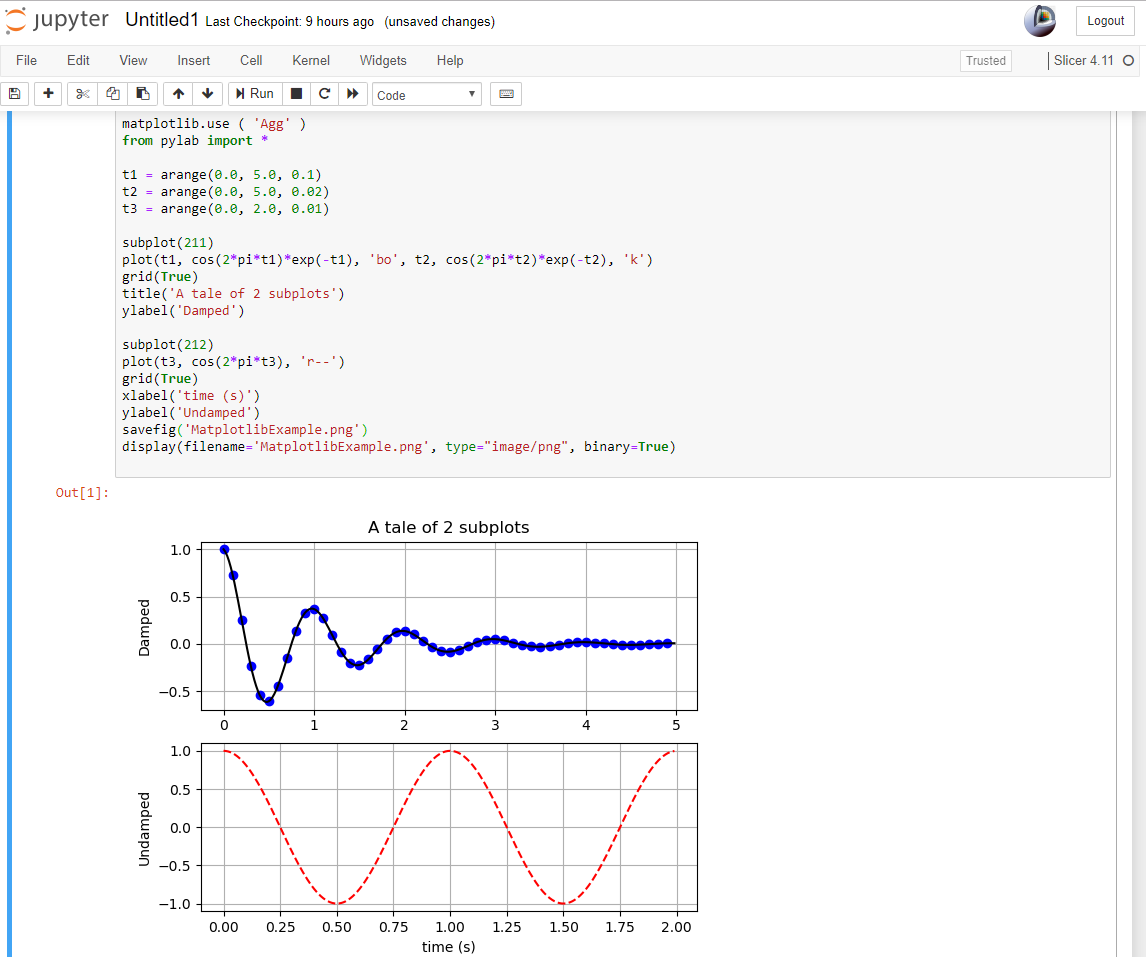The height and width of the screenshot is (957, 1146).
Task: Click the '(unsaved changes)' status text
Action: point(439,22)
